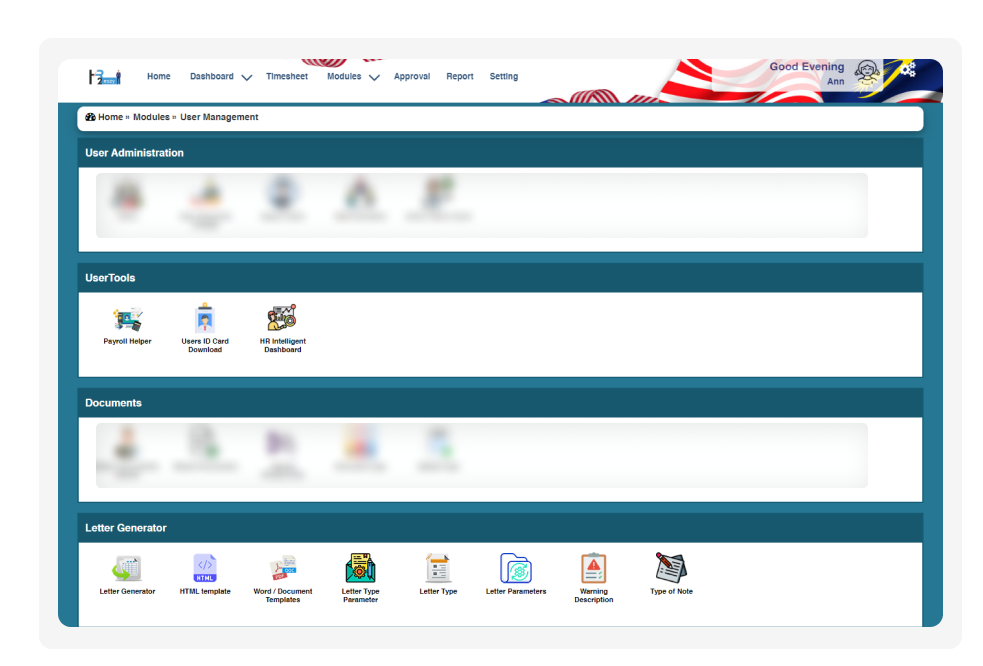Expand the Dashboard dropdown in the navbar
Screen dimensions: 983x666
coord(220,77)
